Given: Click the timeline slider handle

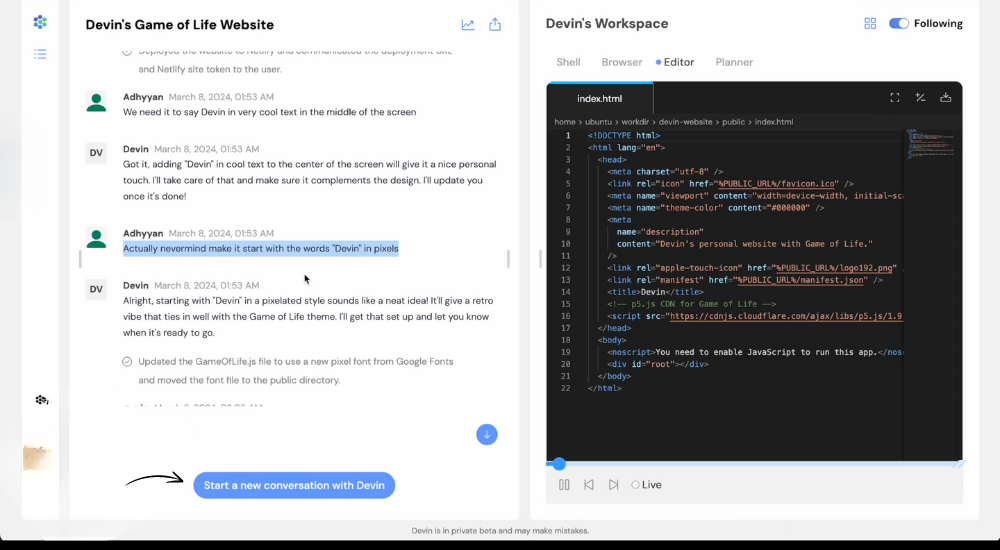Looking at the screenshot, I should click(x=559, y=464).
